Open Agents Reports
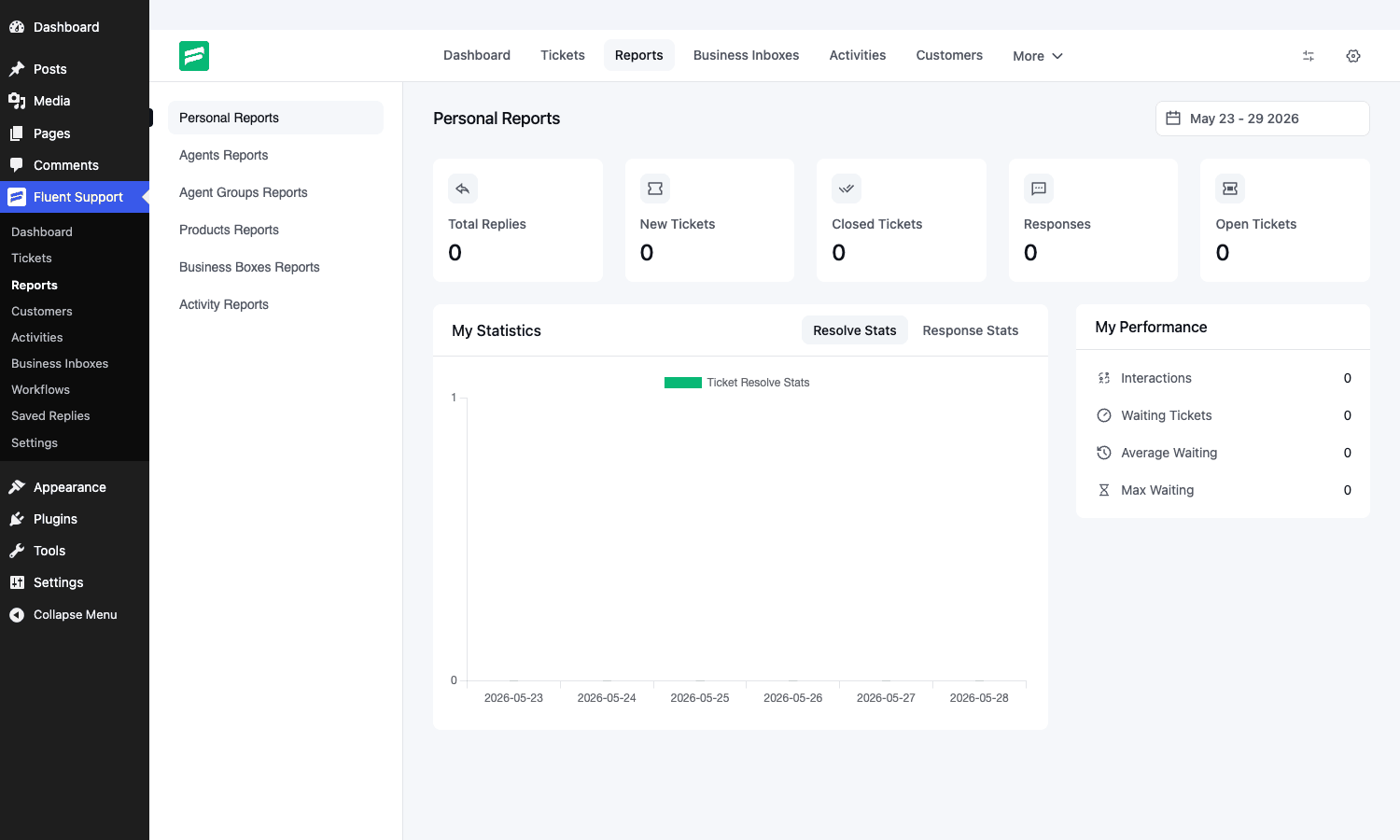Screen dimensions: 1400x840 tap(275, 155)
